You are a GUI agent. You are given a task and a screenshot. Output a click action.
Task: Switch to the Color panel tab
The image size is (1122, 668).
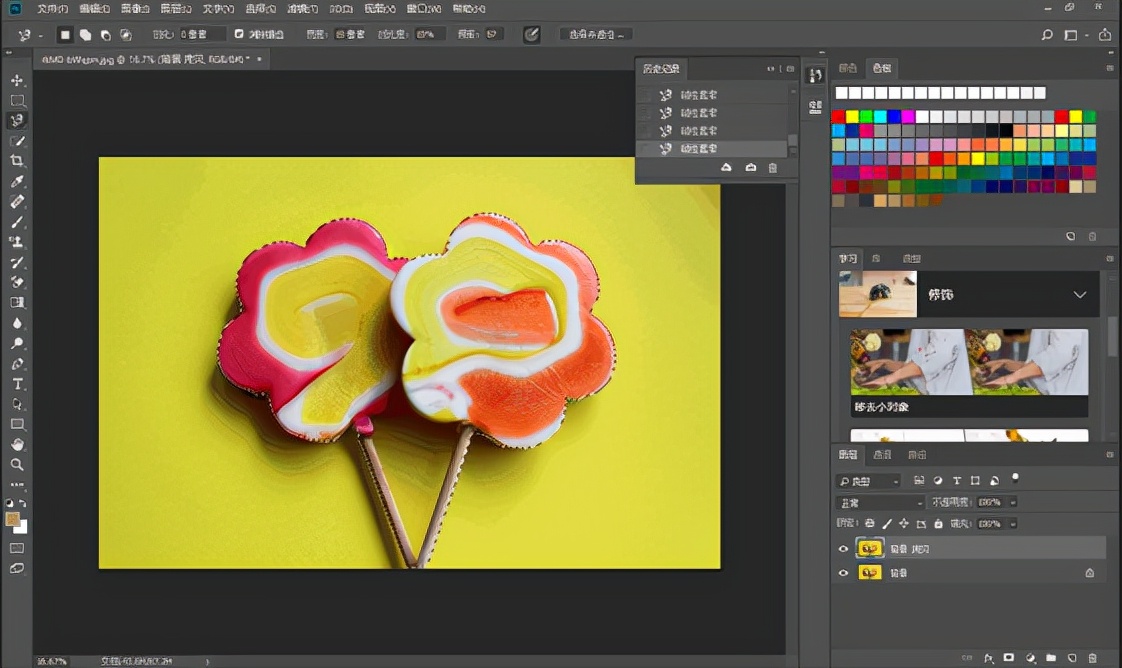tap(848, 68)
